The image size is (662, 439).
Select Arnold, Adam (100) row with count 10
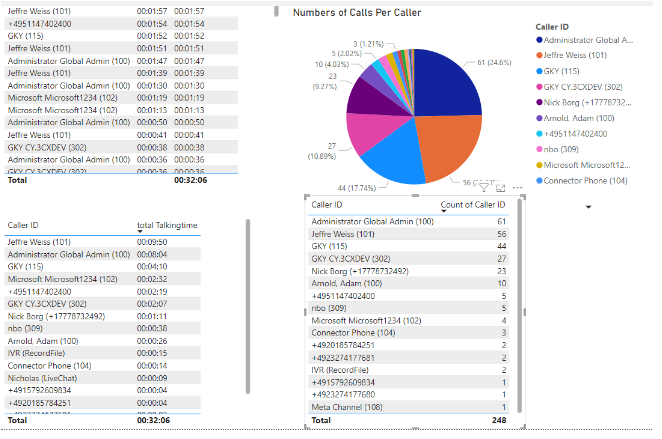point(409,284)
